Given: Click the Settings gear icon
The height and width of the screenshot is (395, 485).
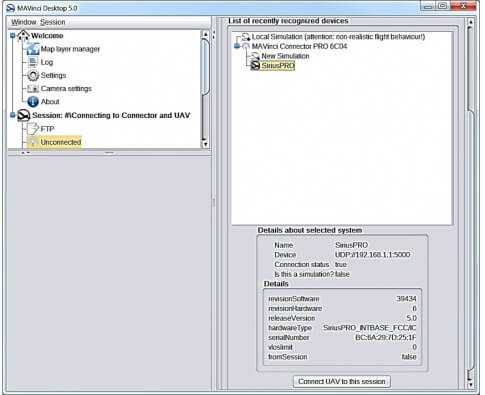Looking at the screenshot, I should tap(33, 75).
